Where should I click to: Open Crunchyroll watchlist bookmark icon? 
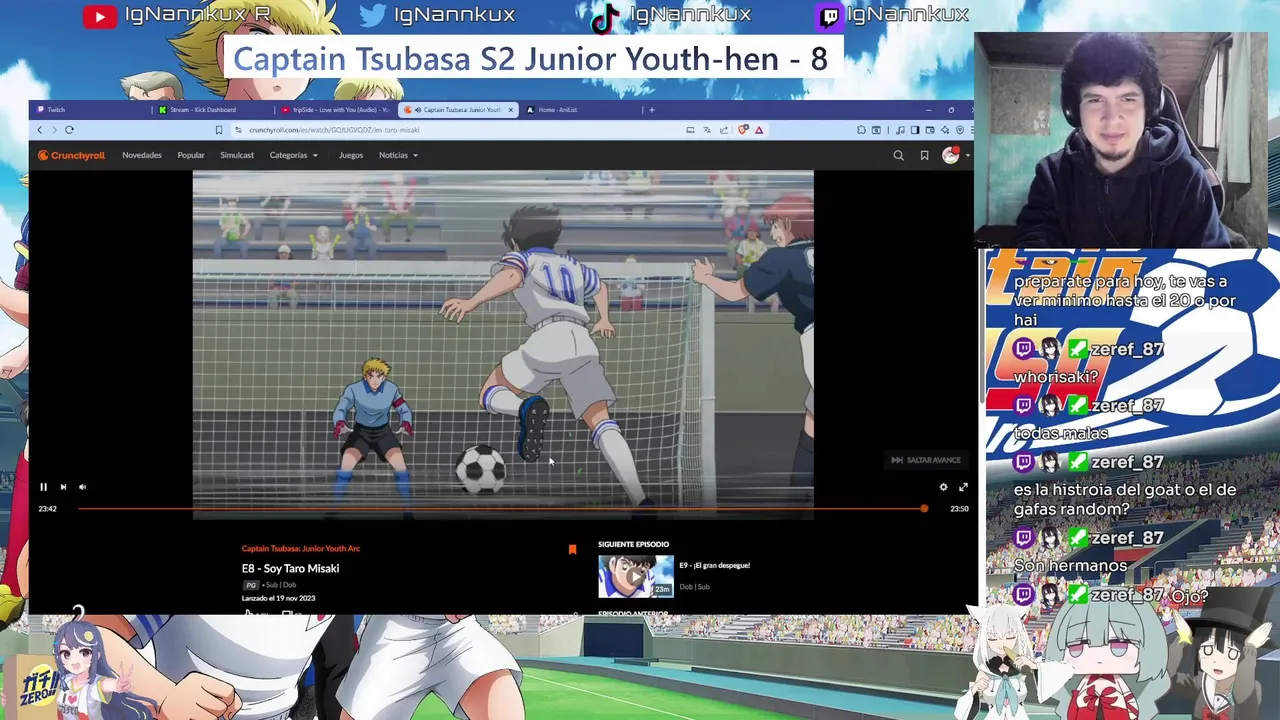(924, 155)
